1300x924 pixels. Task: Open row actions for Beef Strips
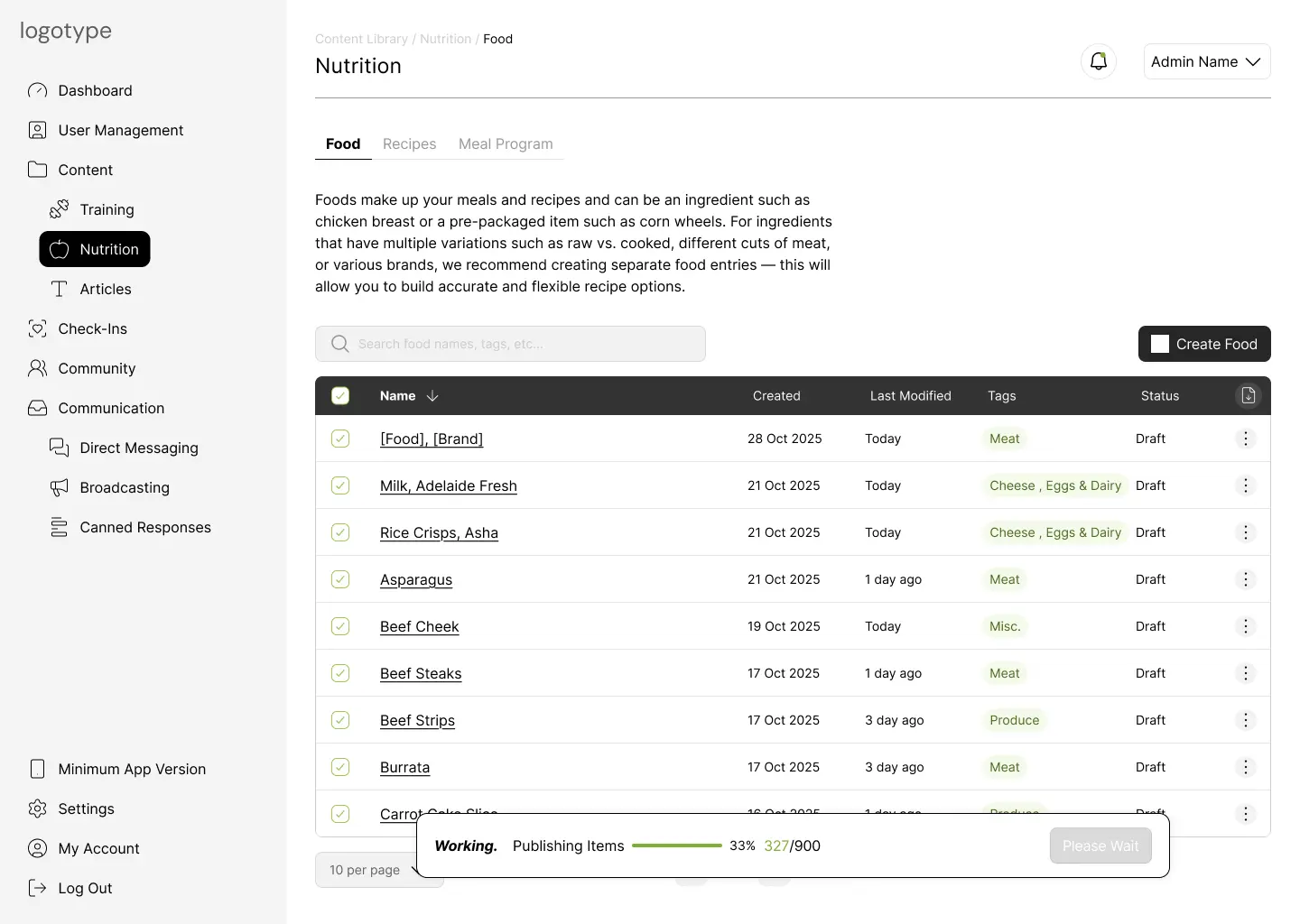click(x=1246, y=720)
